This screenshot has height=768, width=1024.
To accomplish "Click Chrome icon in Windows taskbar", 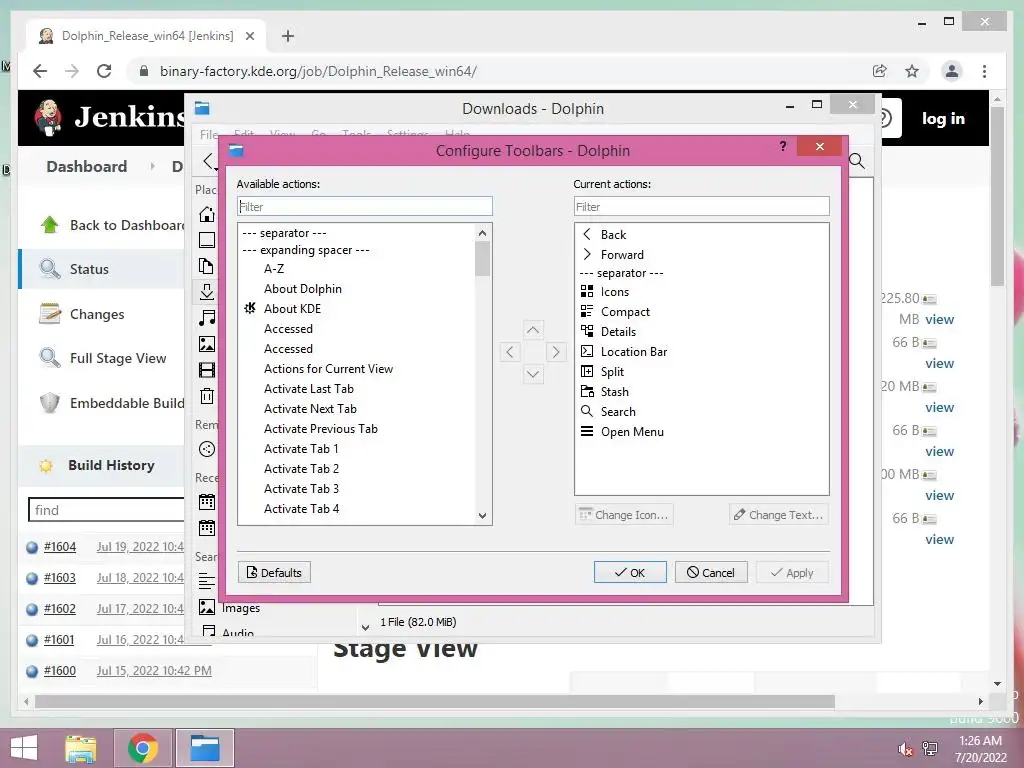I will (x=143, y=748).
